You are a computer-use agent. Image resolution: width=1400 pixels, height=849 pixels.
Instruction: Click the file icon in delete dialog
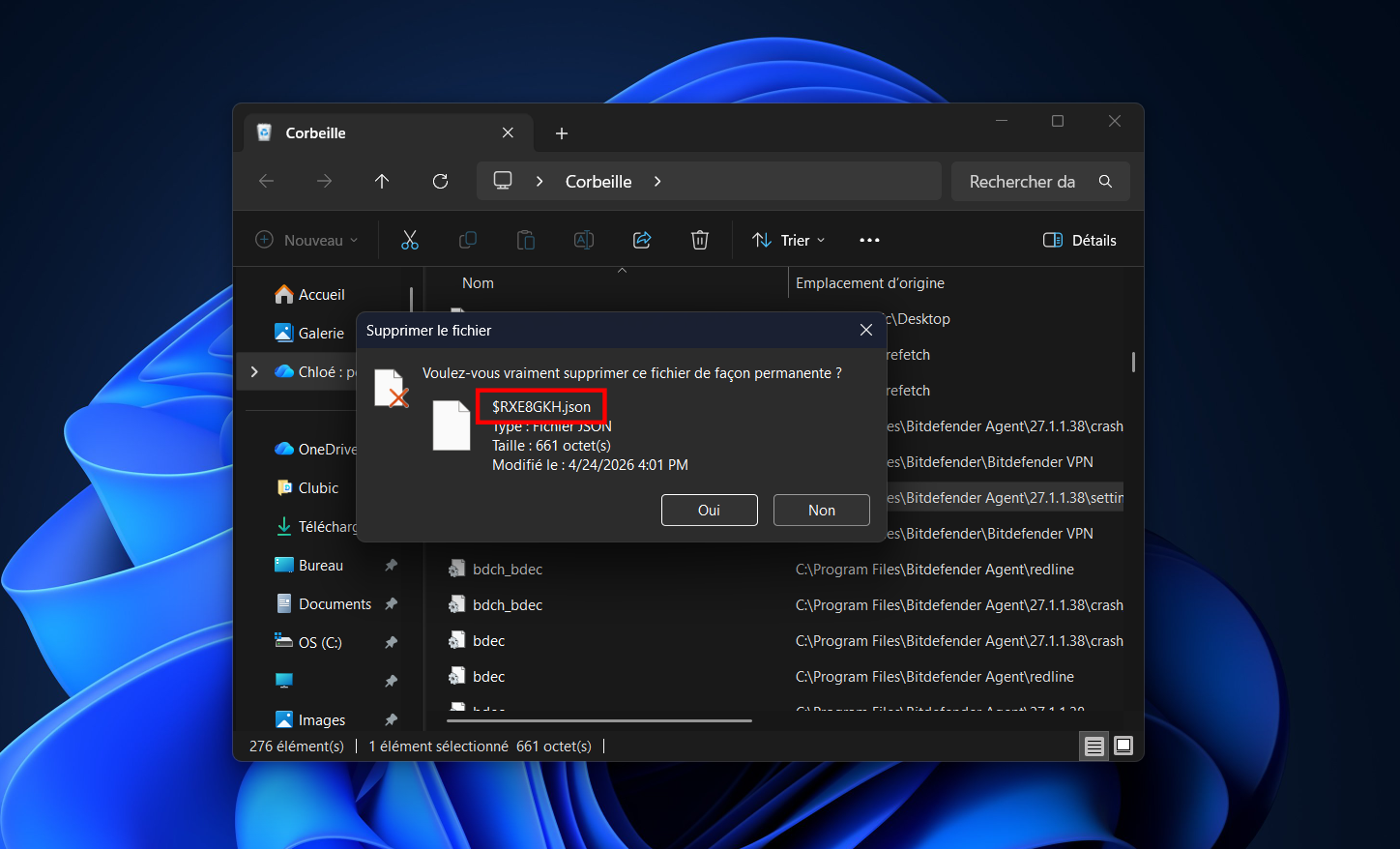click(452, 425)
